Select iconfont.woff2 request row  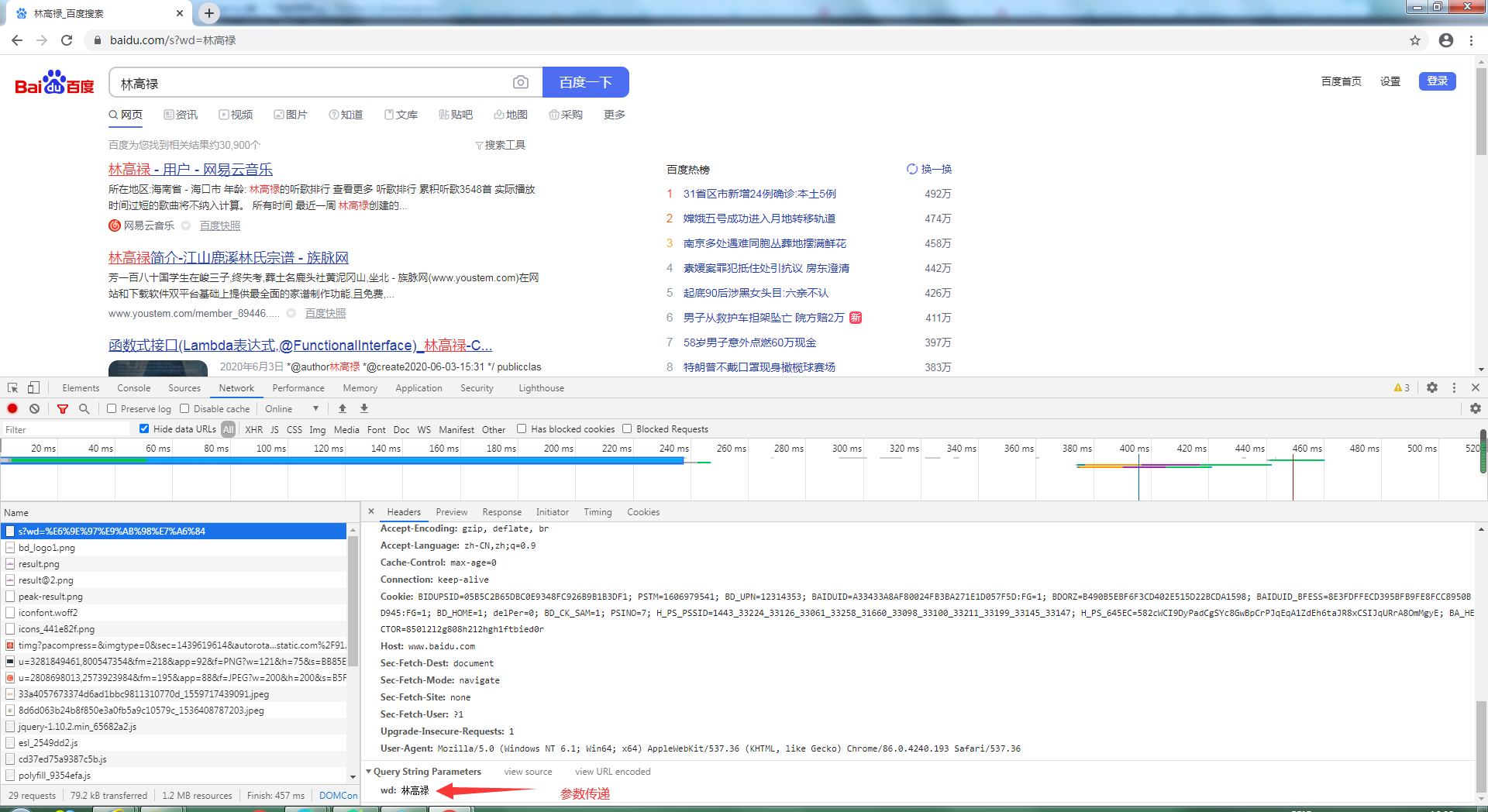[x=174, y=612]
